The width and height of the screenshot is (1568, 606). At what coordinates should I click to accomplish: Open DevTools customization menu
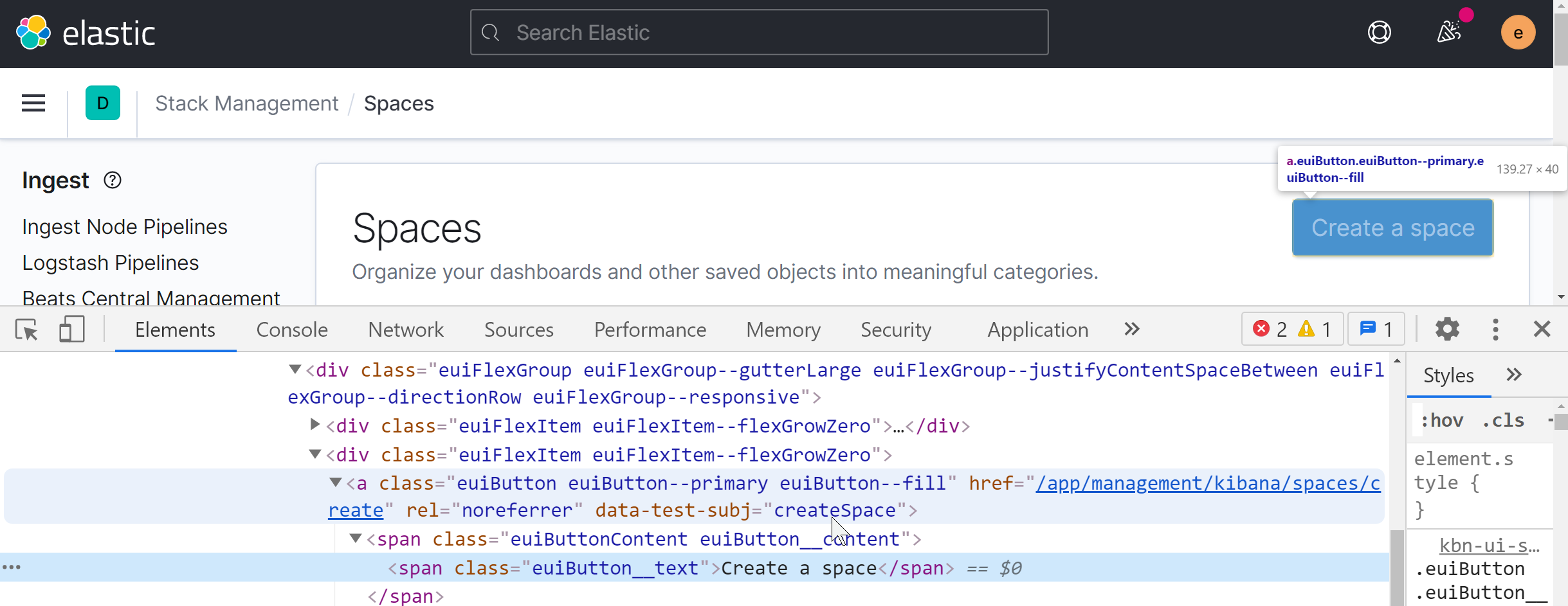click(x=1495, y=329)
